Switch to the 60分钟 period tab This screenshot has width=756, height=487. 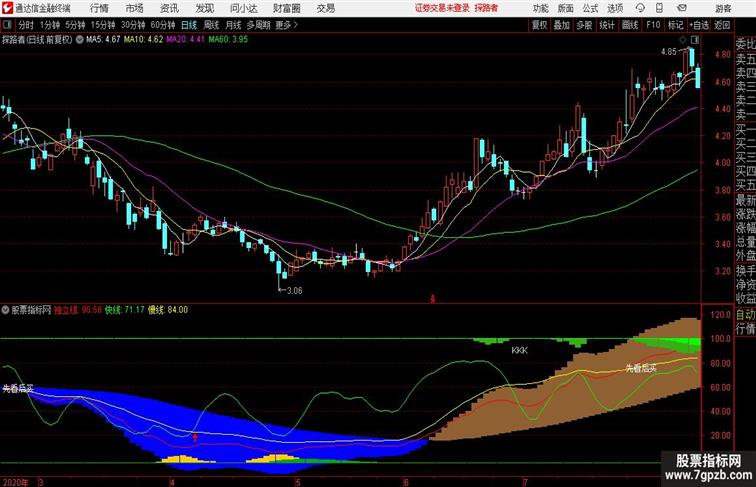point(163,25)
